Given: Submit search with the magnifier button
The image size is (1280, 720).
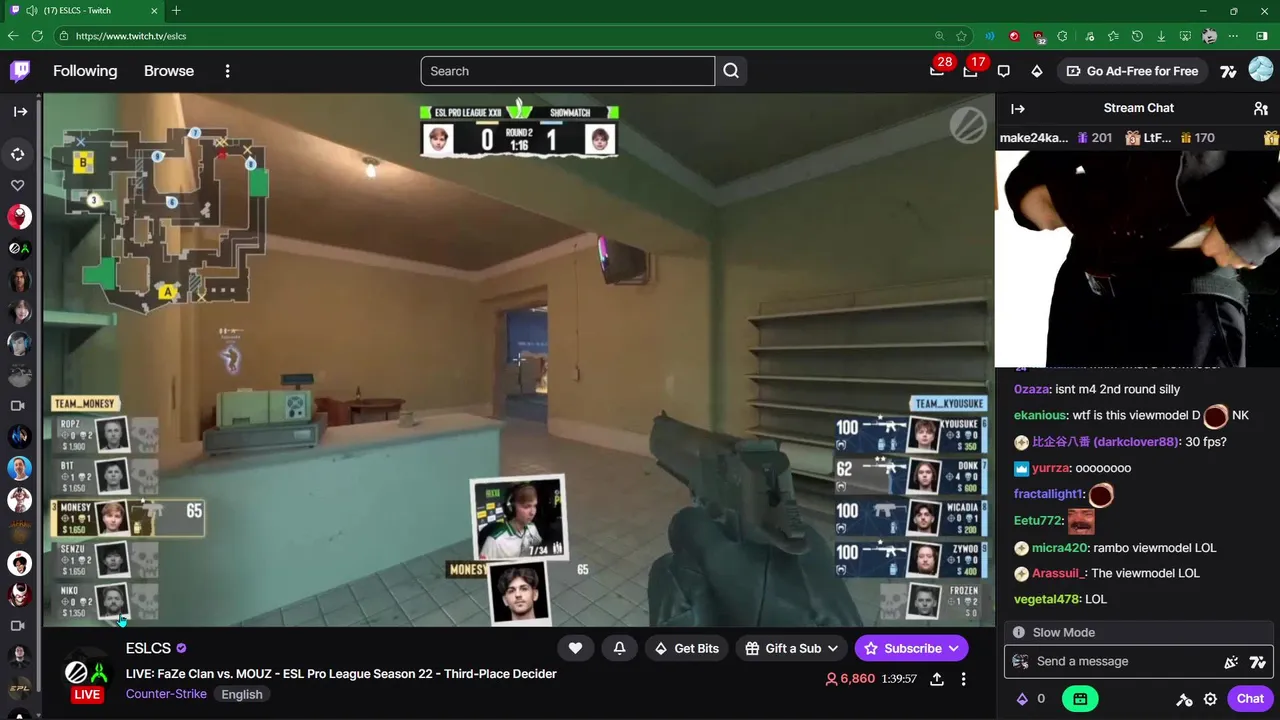Looking at the screenshot, I should pyautogui.click(x=731, y=71).
